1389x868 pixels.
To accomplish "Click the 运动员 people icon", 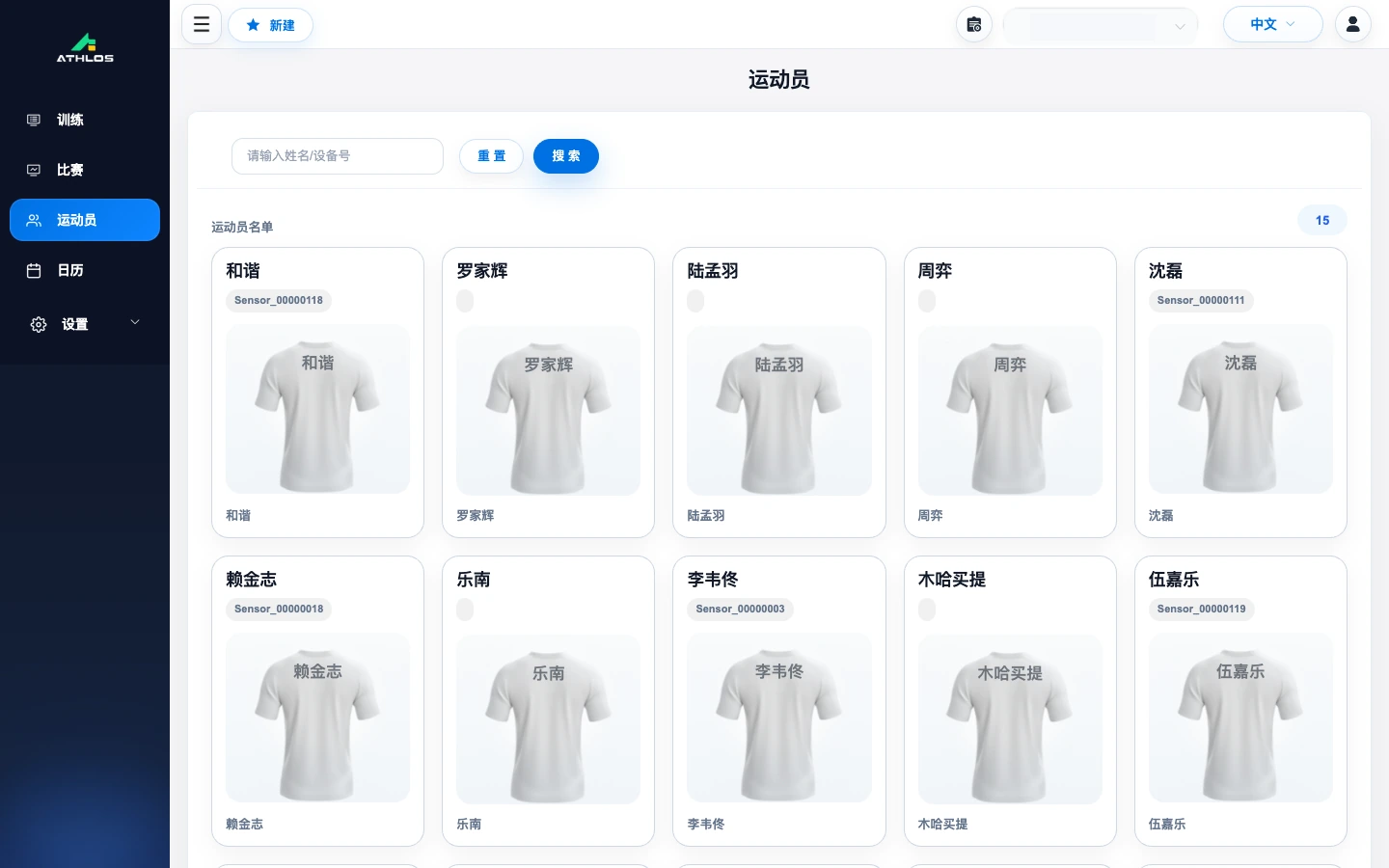I will click(34, 220).
